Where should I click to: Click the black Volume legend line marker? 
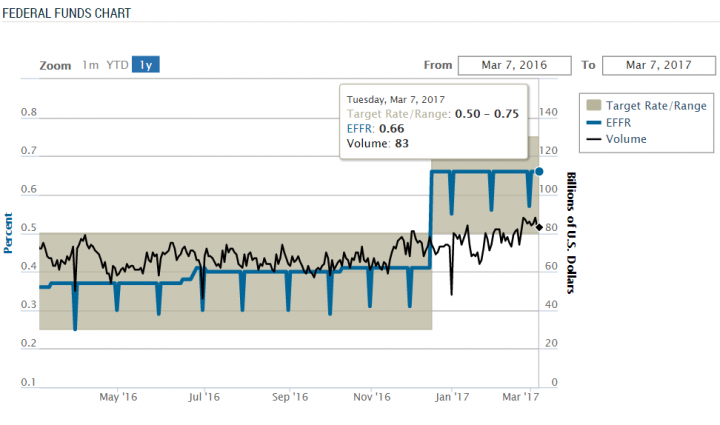594,139
